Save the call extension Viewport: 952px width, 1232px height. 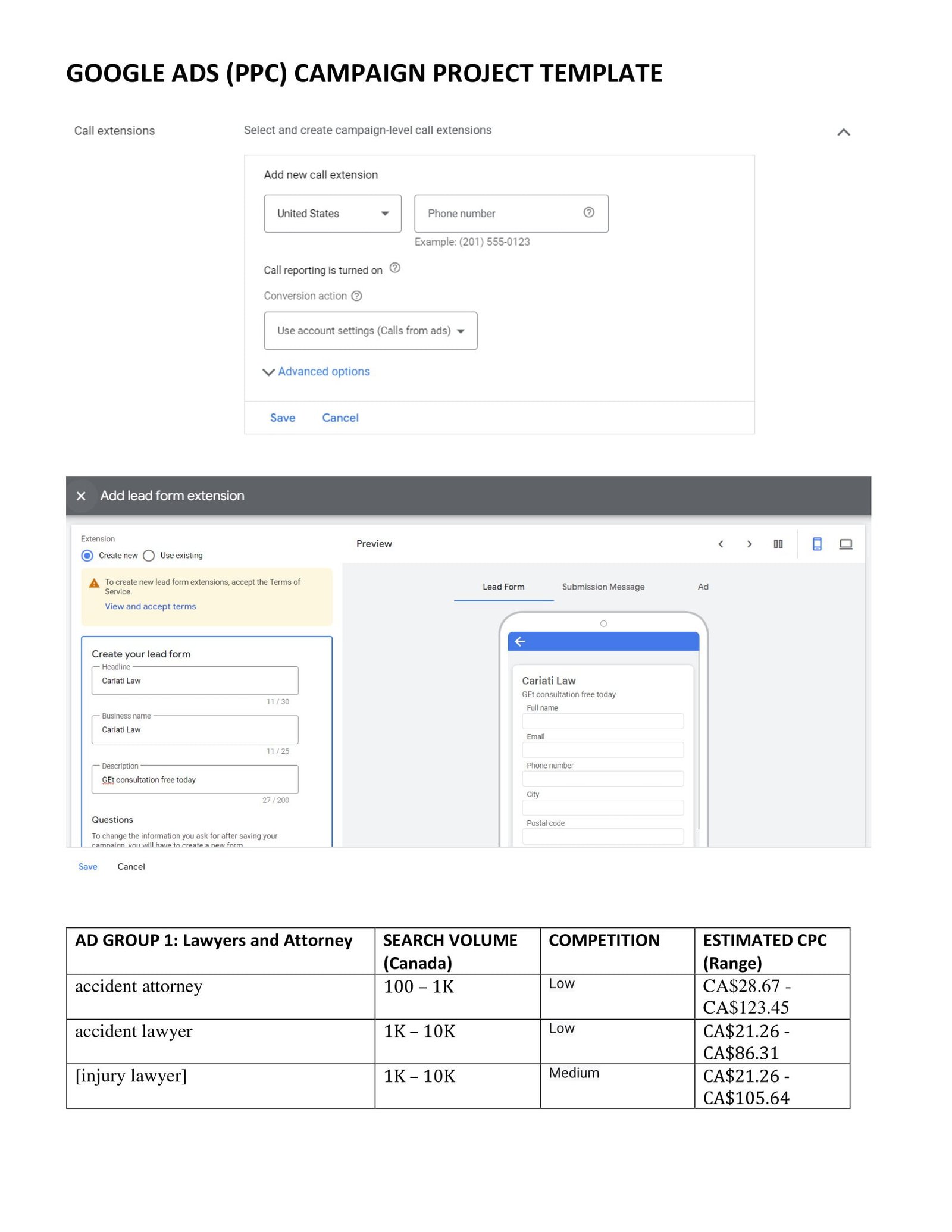pyautogui.click(x=283, y=417)
